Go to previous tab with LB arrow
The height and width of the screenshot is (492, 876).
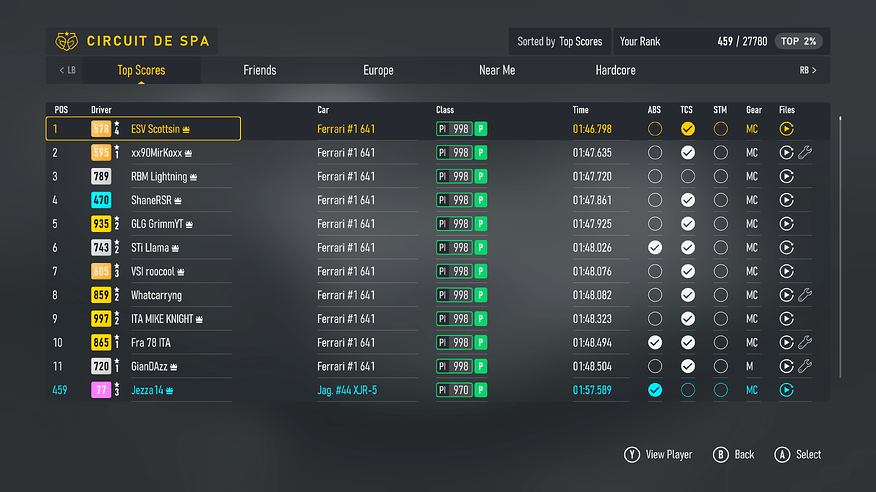tap(67, 70)
